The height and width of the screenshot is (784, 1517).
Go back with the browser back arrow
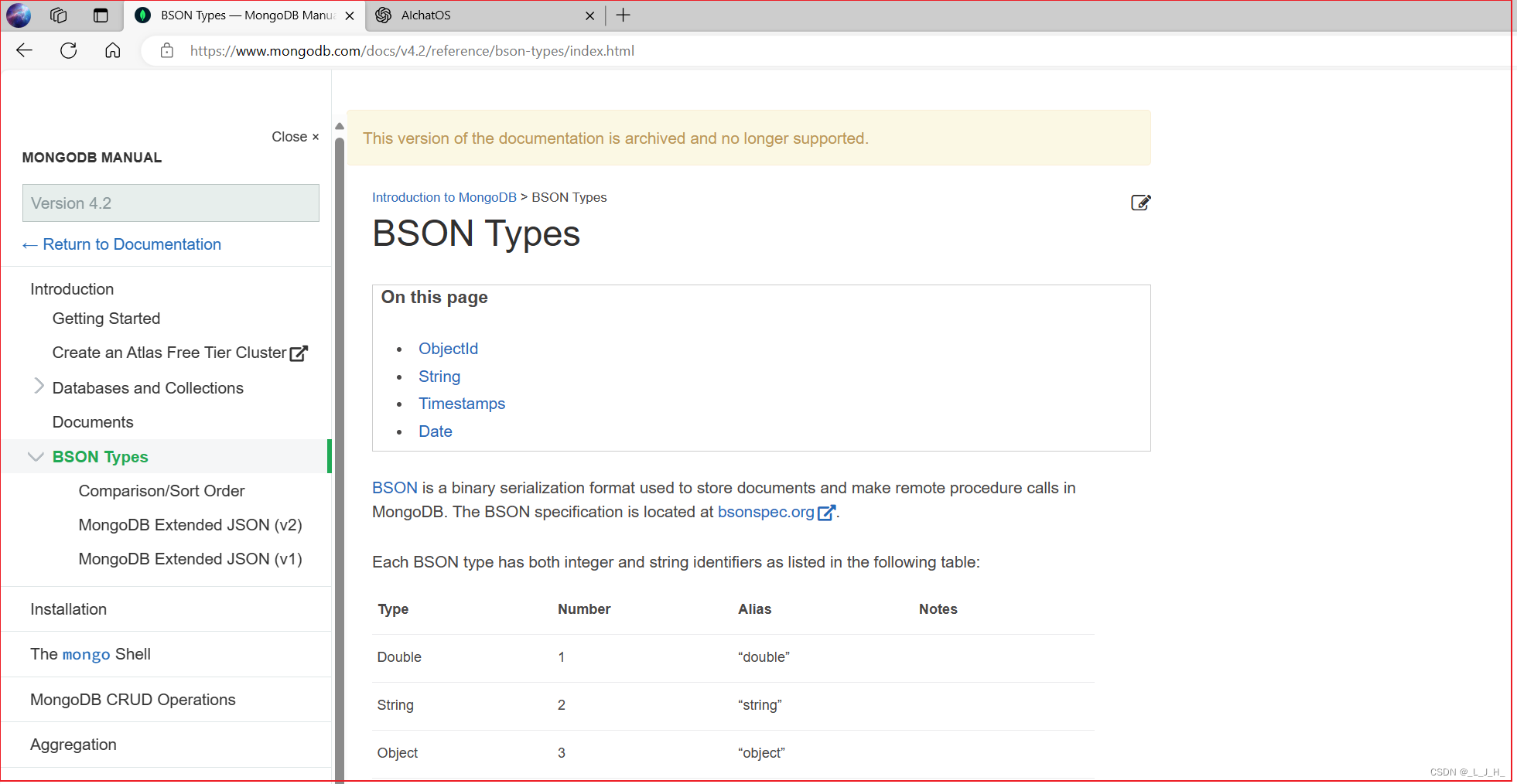[x=24, y=50]
